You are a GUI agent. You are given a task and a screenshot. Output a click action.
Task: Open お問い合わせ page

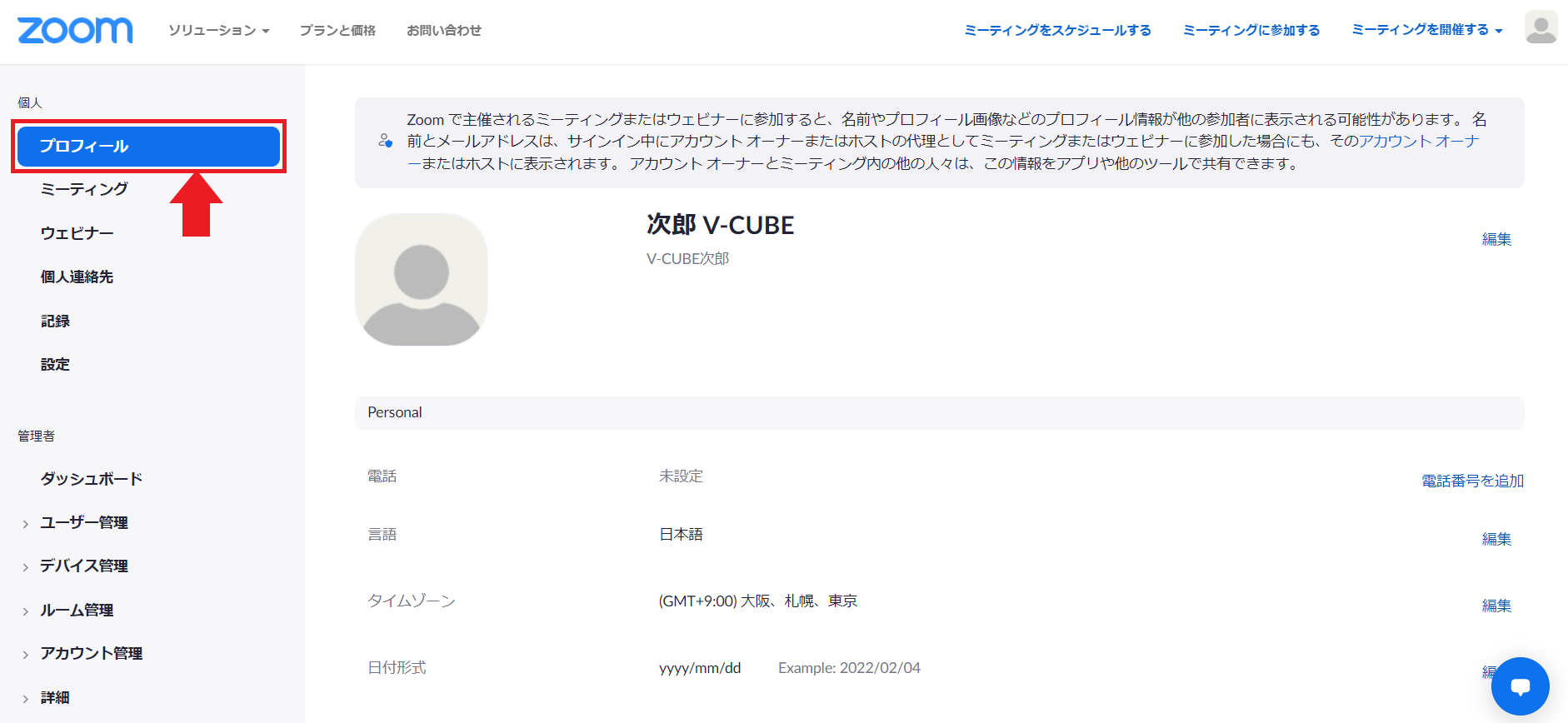coord(444,31)
